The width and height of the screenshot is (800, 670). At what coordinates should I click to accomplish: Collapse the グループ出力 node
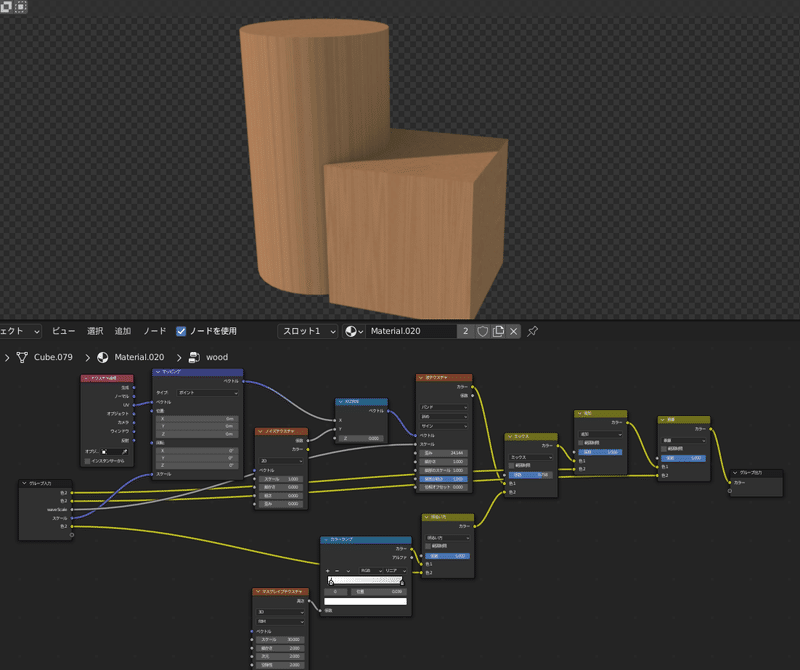[735, 473]
